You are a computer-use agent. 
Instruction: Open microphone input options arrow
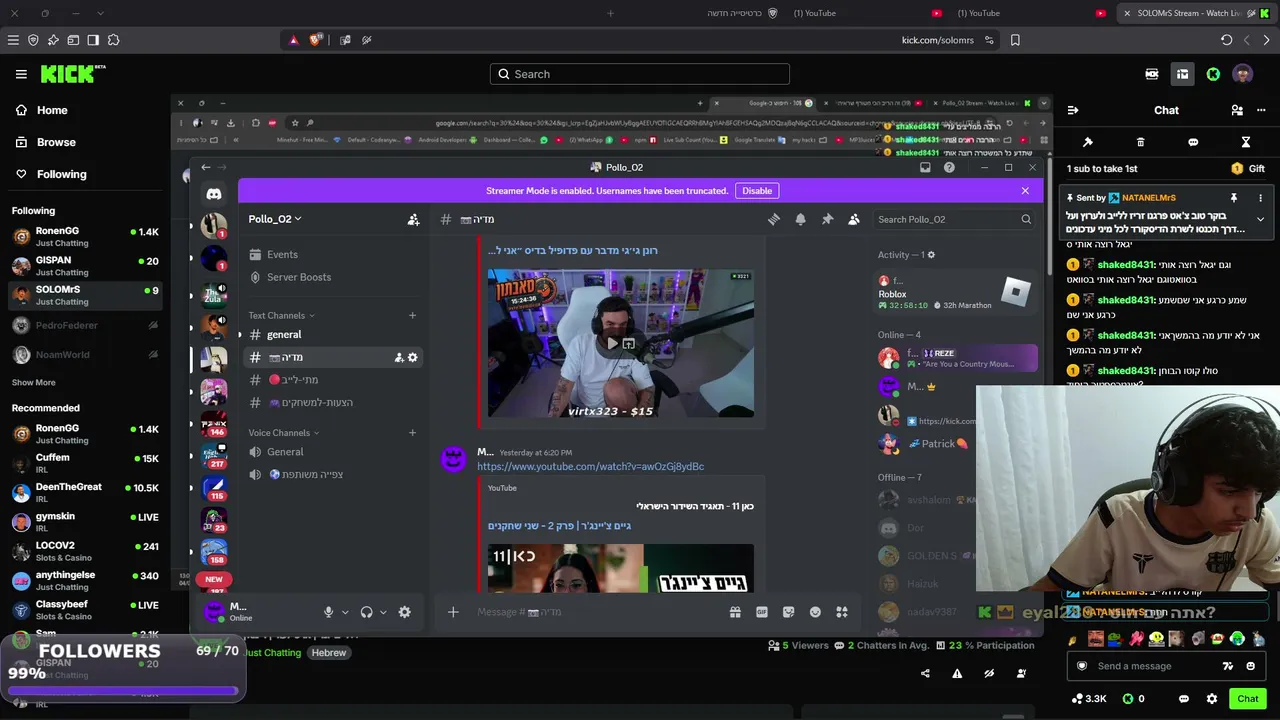(x=345, y=612)
